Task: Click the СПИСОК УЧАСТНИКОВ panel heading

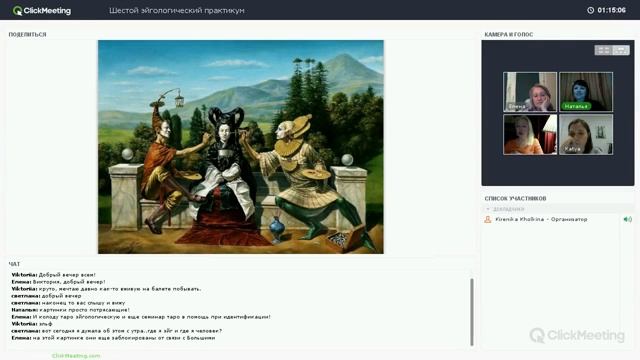Action: pos(515,198)
